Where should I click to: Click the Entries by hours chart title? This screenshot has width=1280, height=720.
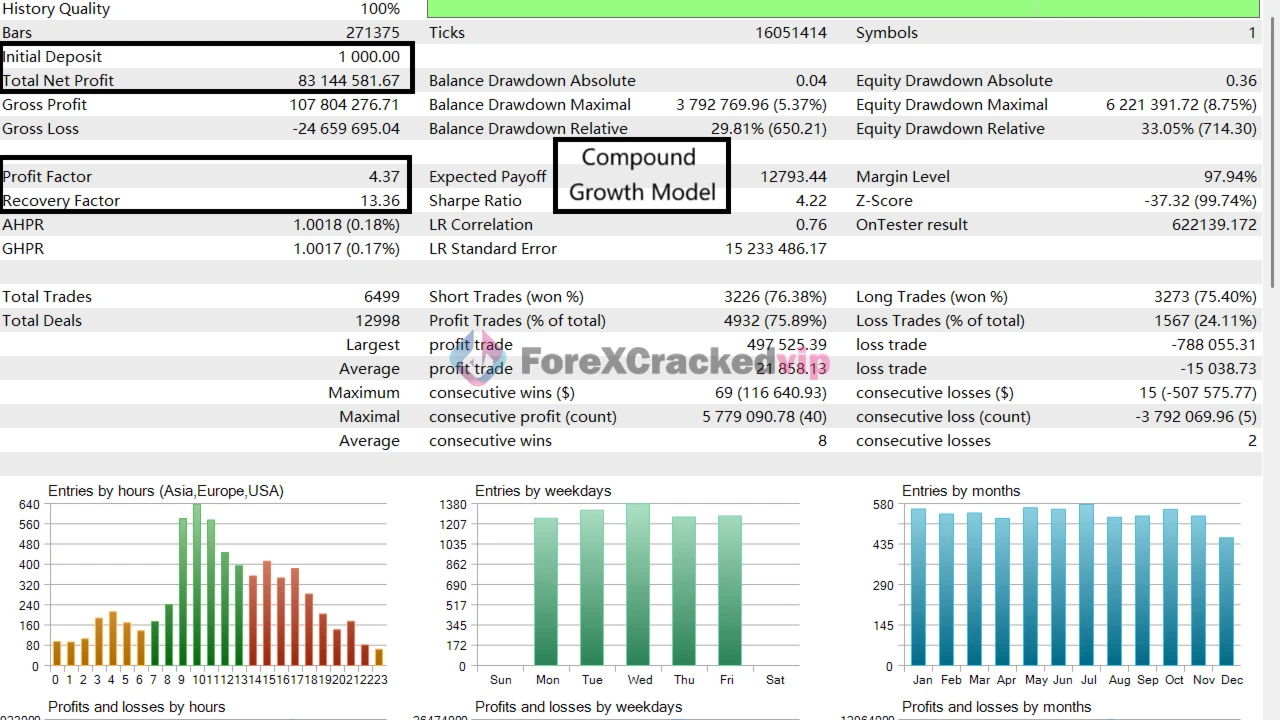pos(165,491)
